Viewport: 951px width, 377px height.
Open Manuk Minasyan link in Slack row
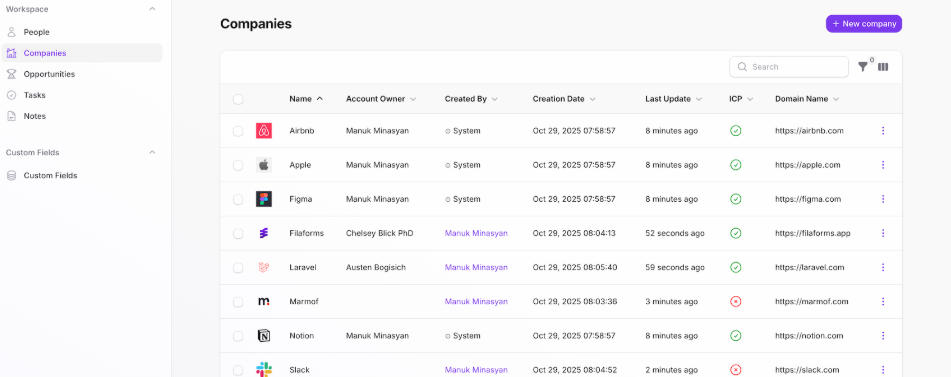pos(476,370)
